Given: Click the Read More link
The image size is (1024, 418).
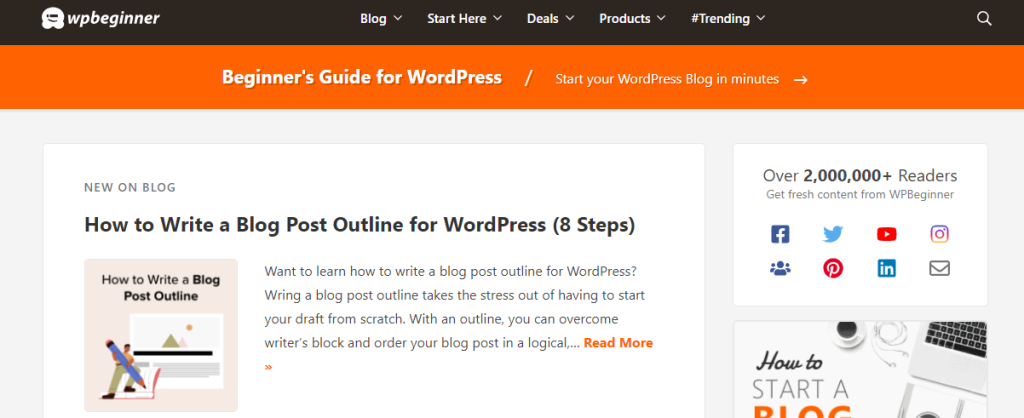Looking at the screenshot, I should [618, 343].
